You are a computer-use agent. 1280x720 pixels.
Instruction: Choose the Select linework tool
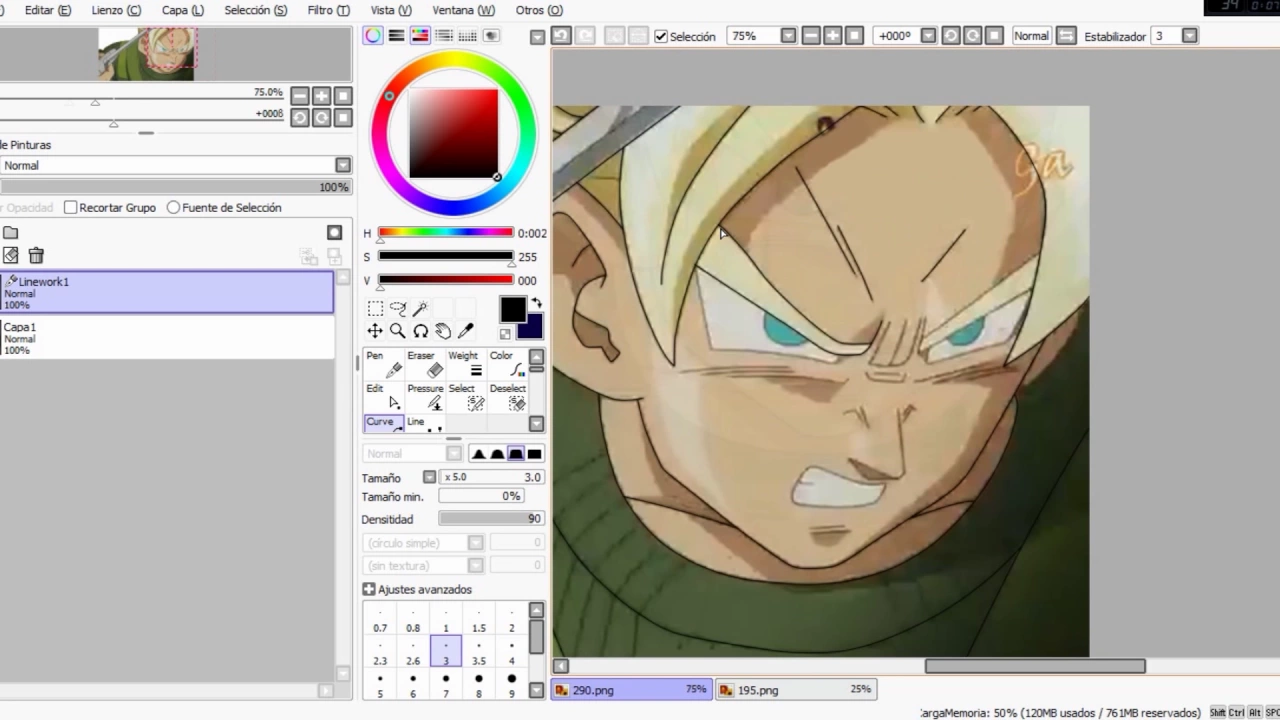point(465,397)
